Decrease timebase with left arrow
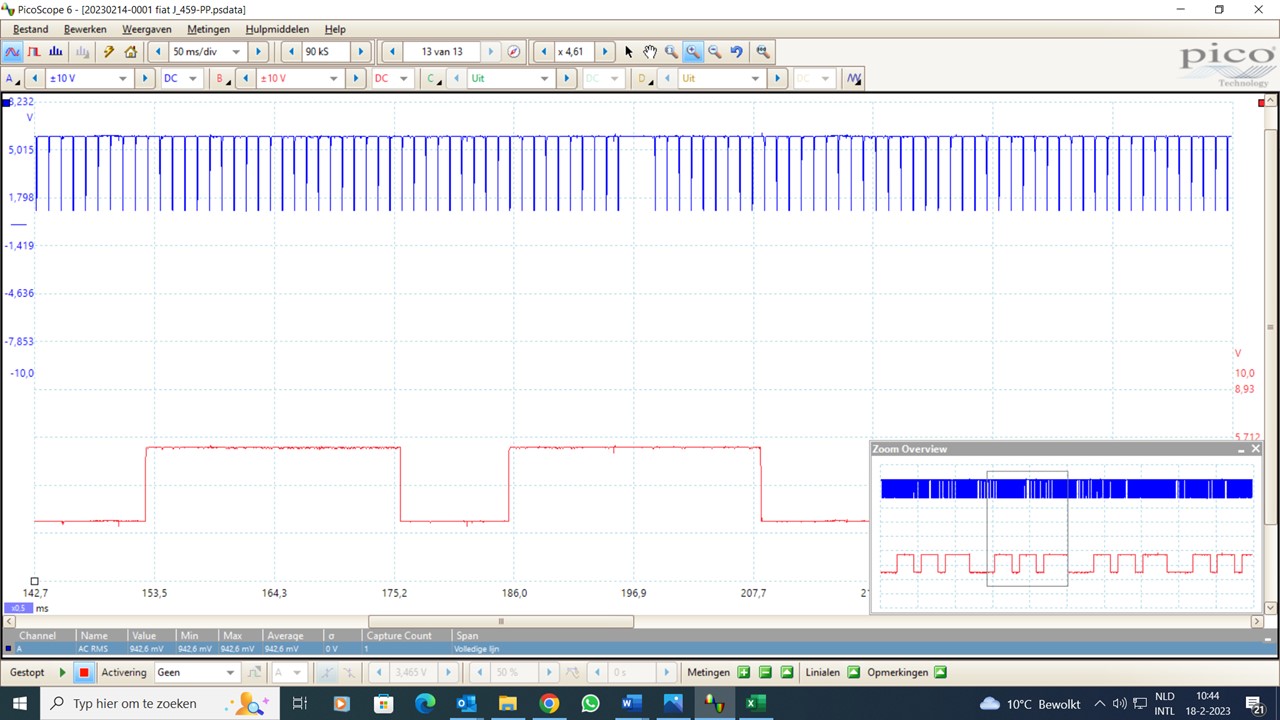 point(158,52)
